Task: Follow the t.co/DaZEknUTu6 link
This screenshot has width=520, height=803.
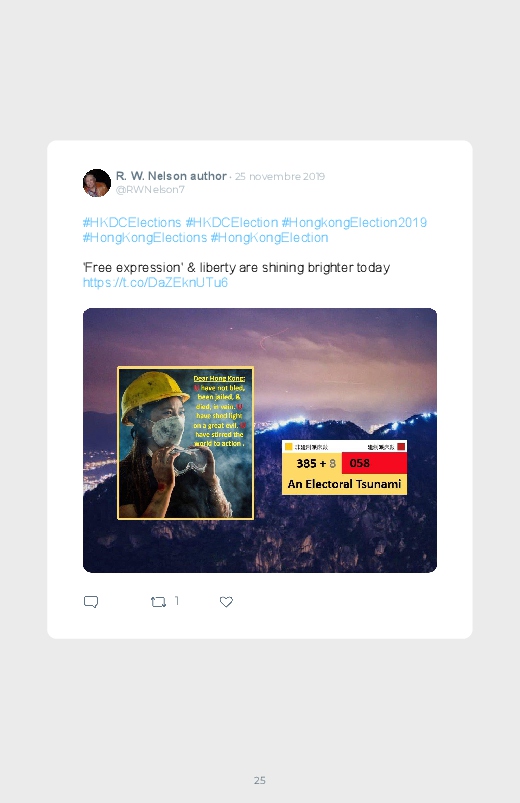Action: (155, 283)
